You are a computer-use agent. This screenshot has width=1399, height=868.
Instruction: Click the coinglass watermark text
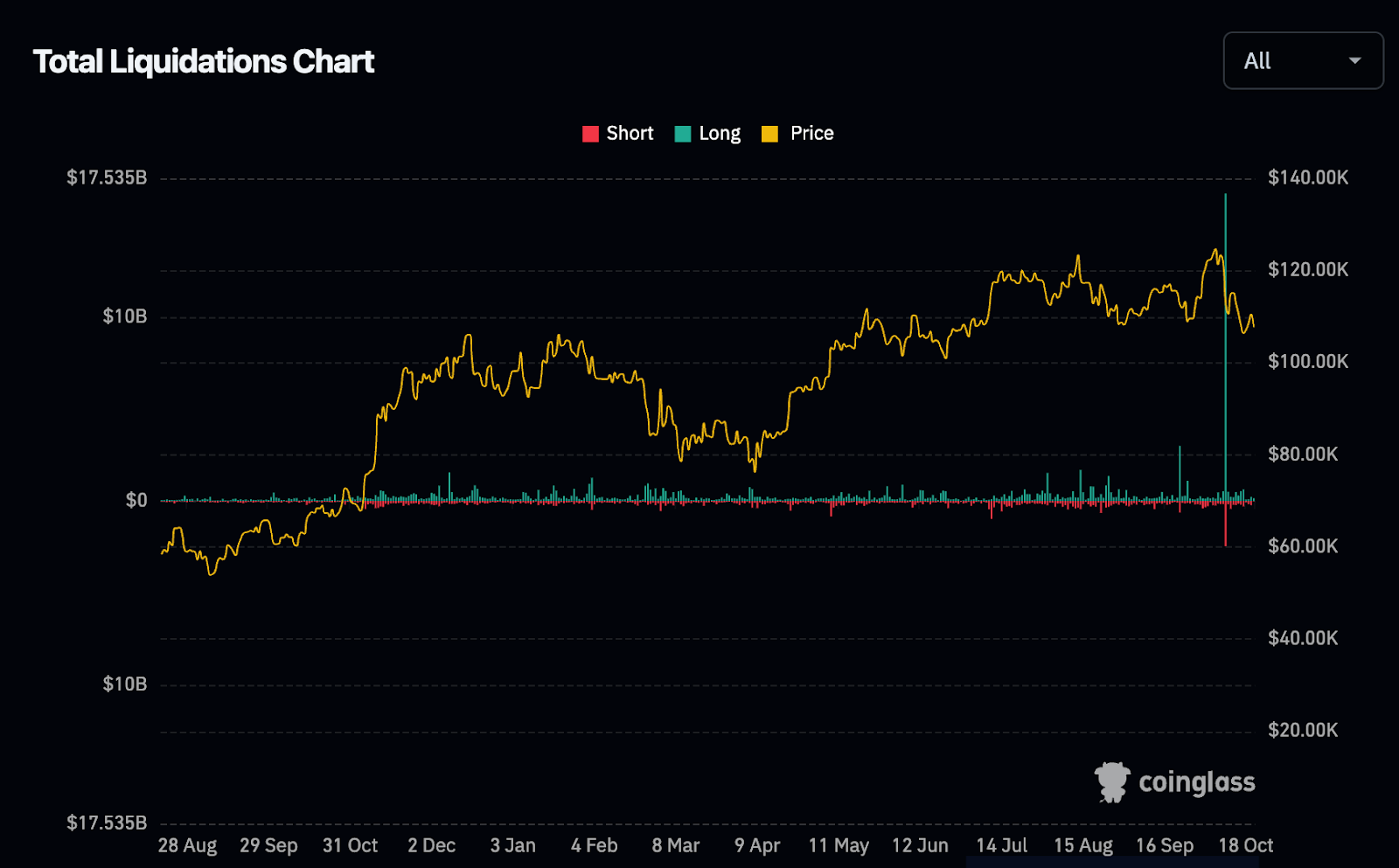tap(1196, 782)
